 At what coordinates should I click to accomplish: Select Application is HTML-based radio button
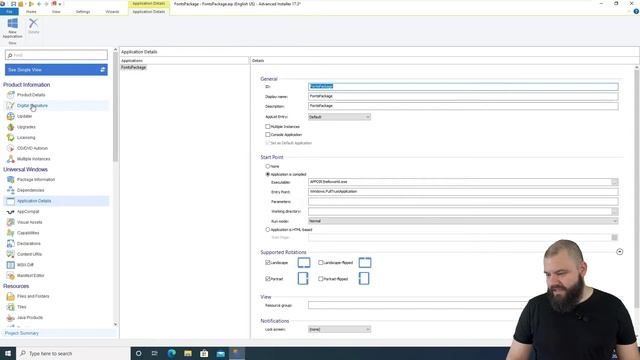point(268,230)
